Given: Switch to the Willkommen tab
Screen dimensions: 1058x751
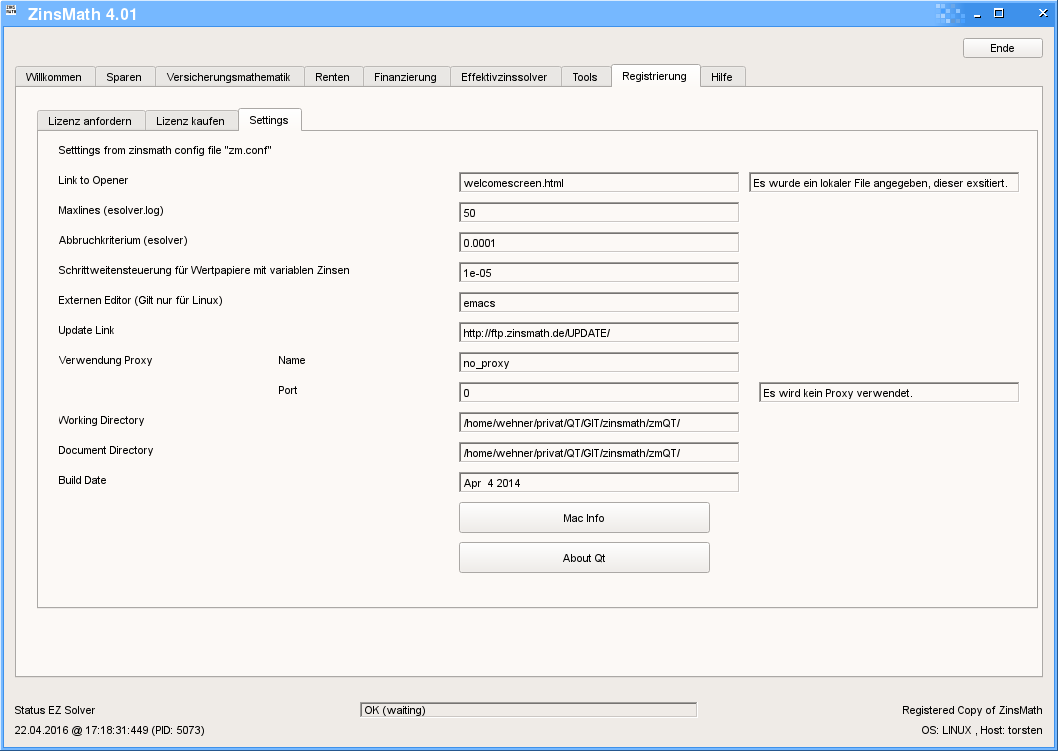Looking at the screenshot, I should (54, 77).
